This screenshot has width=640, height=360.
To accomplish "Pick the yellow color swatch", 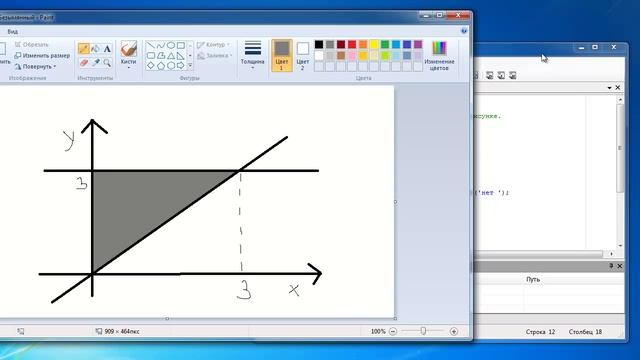I will tap(374, 44).
